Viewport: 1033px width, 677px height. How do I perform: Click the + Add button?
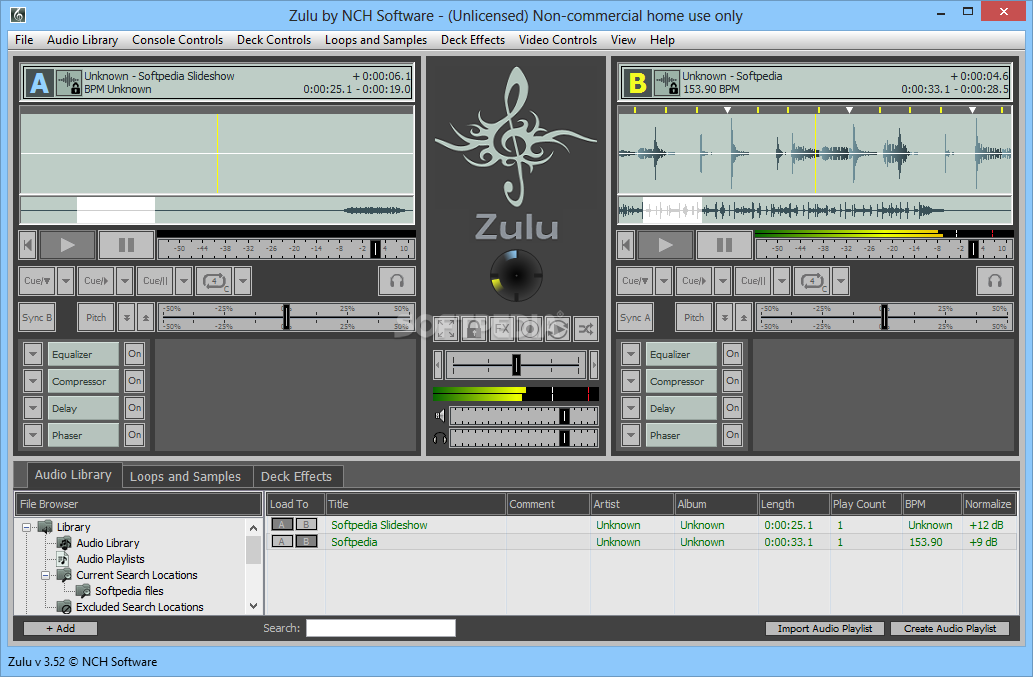[x=60, y=628]
